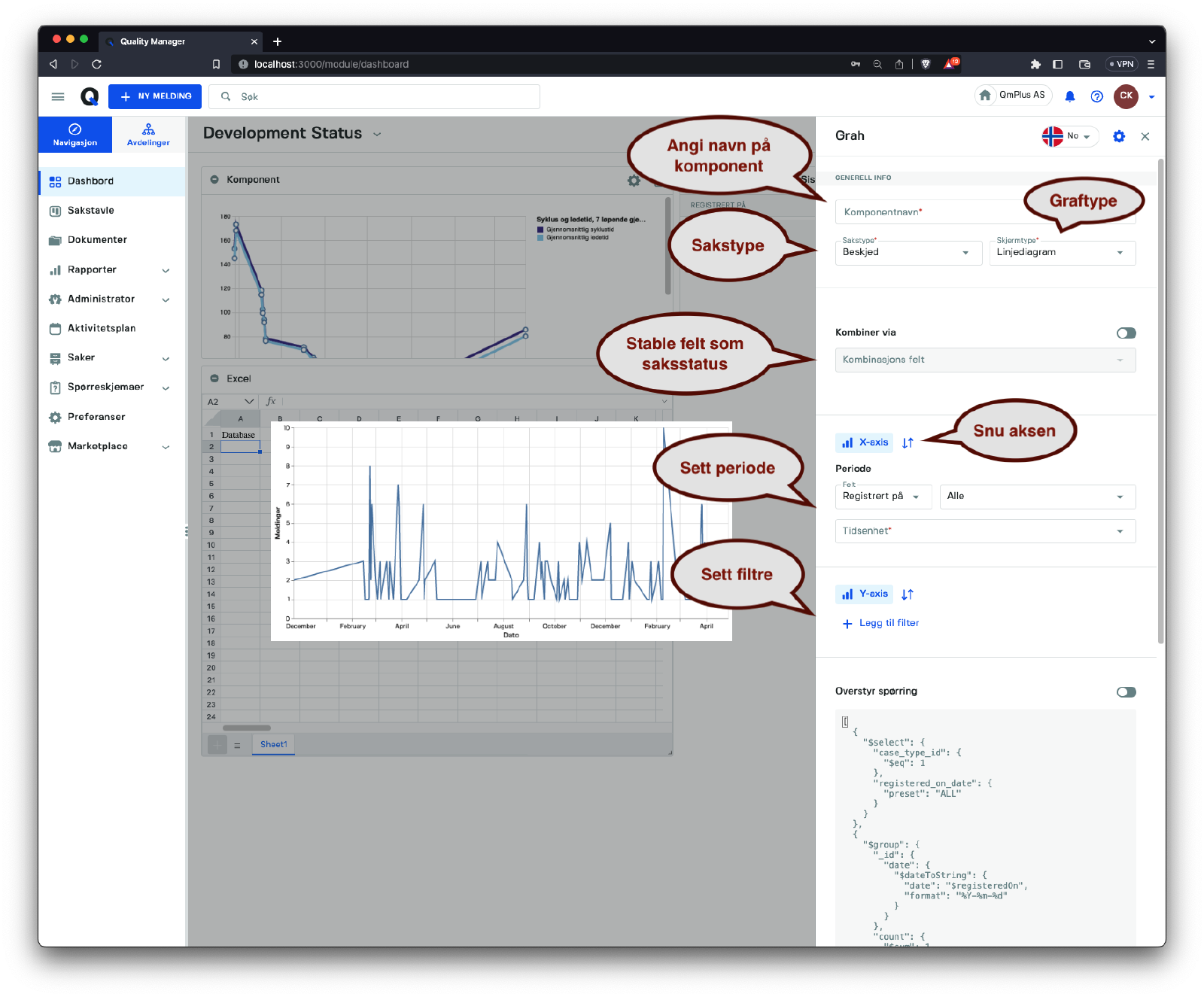Image resolution: width=1204 pixels, height=997 pixels.
Task: Collapse the Excel widget toggle
Action: pyautogui.click(x=214, y=378)
